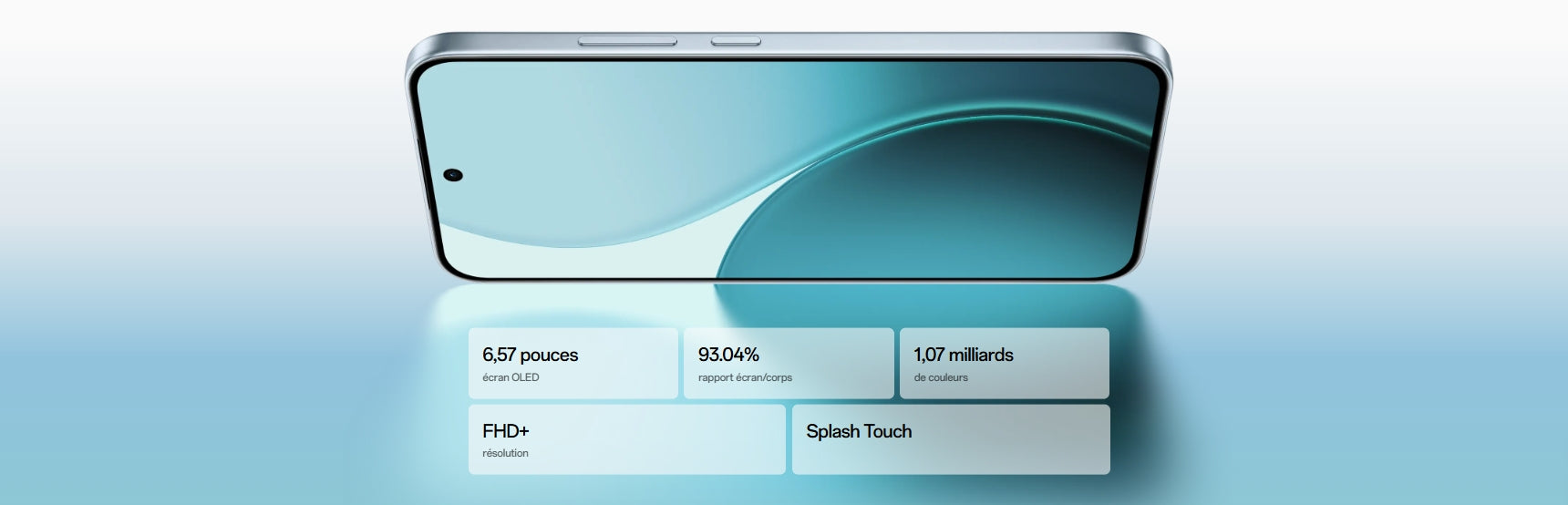Click the front camera punch-hole on the phone
This screenshot has width=1568, height=505.
tap(453, 175)
